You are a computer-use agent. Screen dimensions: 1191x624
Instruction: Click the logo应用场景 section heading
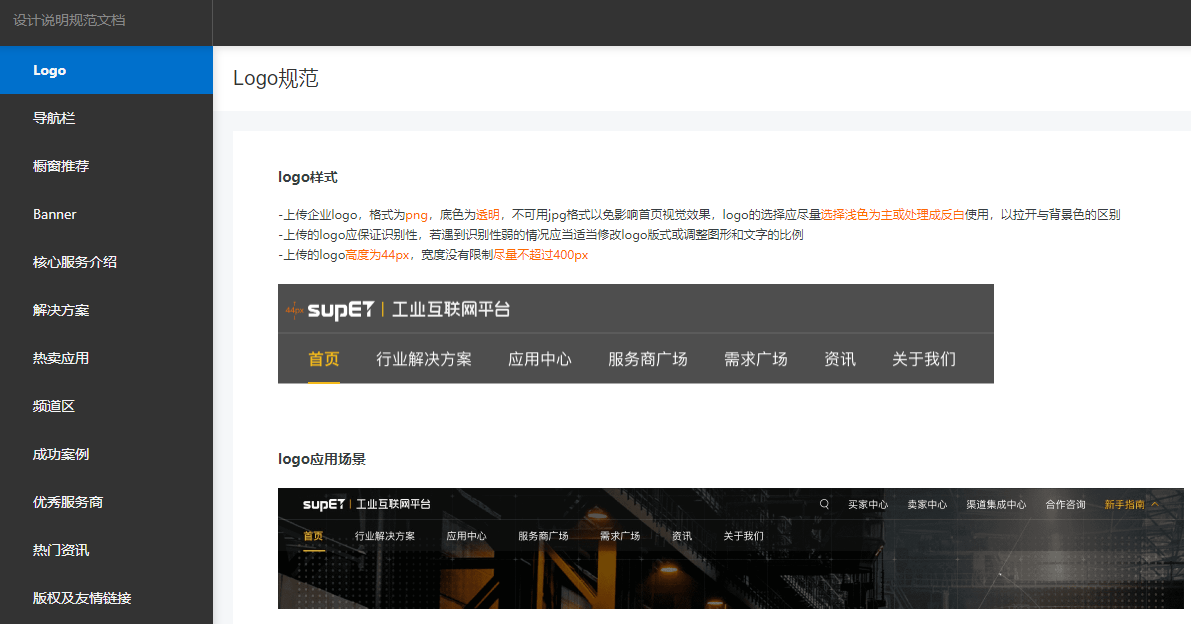[x=322, y=459]
